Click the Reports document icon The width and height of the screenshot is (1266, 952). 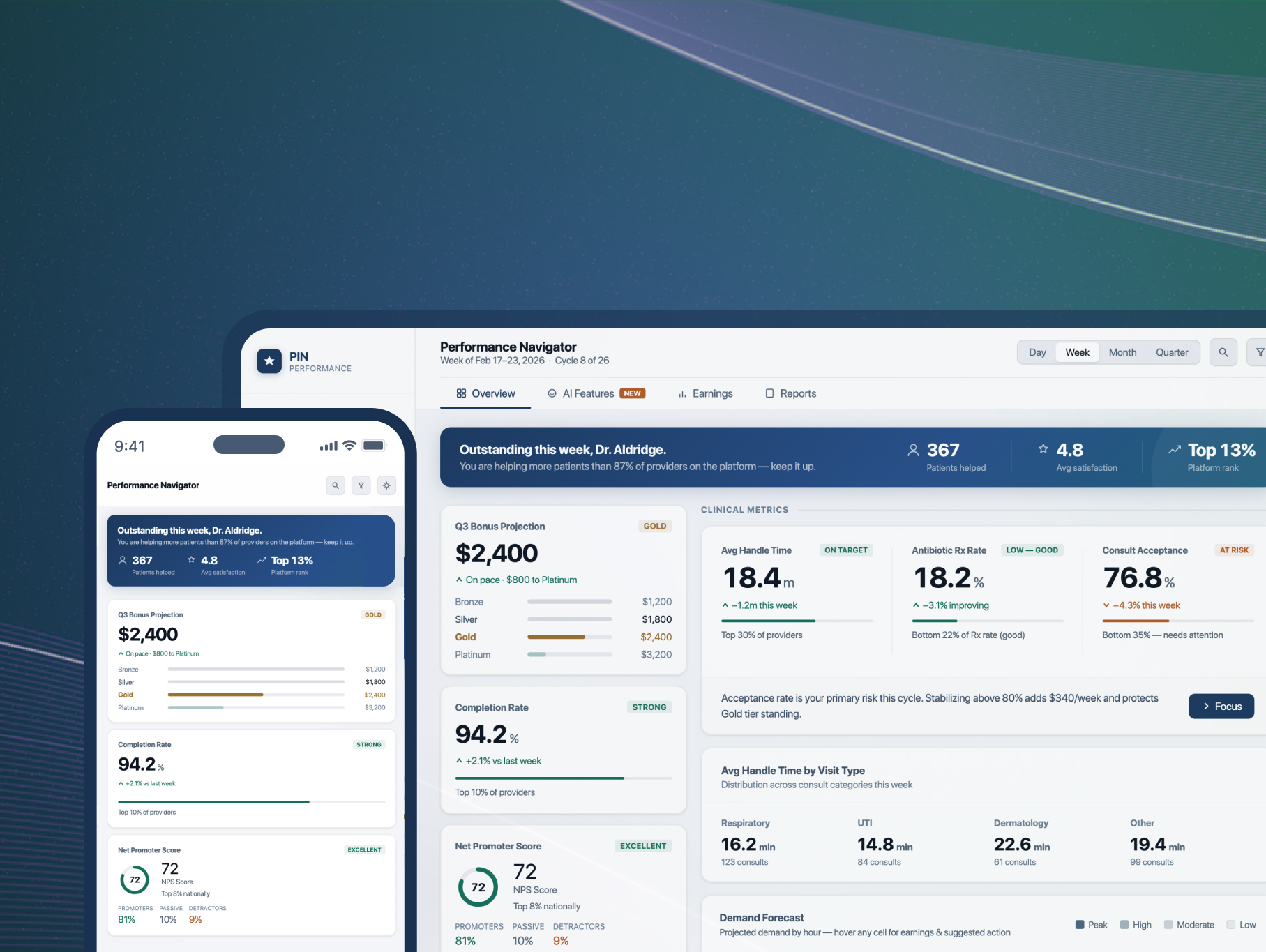[769, 393]
